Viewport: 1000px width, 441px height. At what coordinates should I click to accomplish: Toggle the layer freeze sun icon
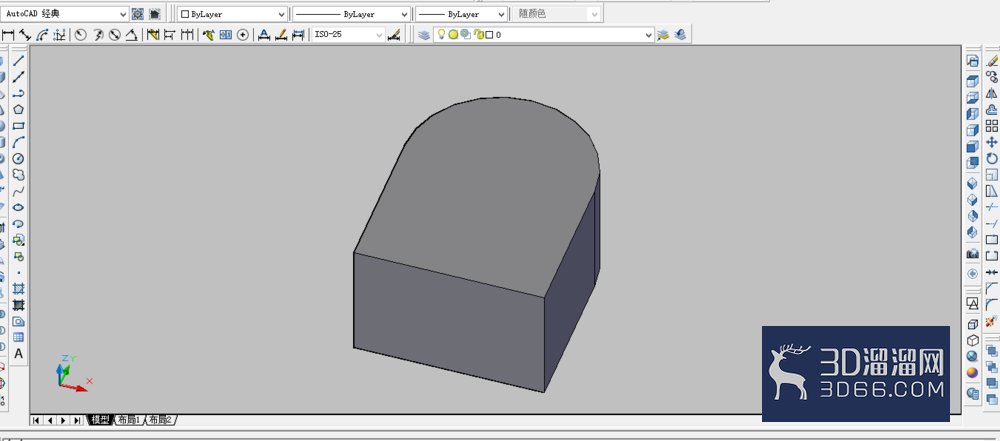click(453, 35)
